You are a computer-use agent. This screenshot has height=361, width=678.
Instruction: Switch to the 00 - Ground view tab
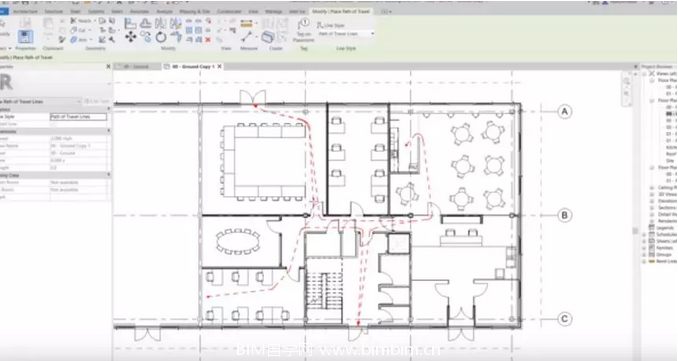[x=136, y=67]
